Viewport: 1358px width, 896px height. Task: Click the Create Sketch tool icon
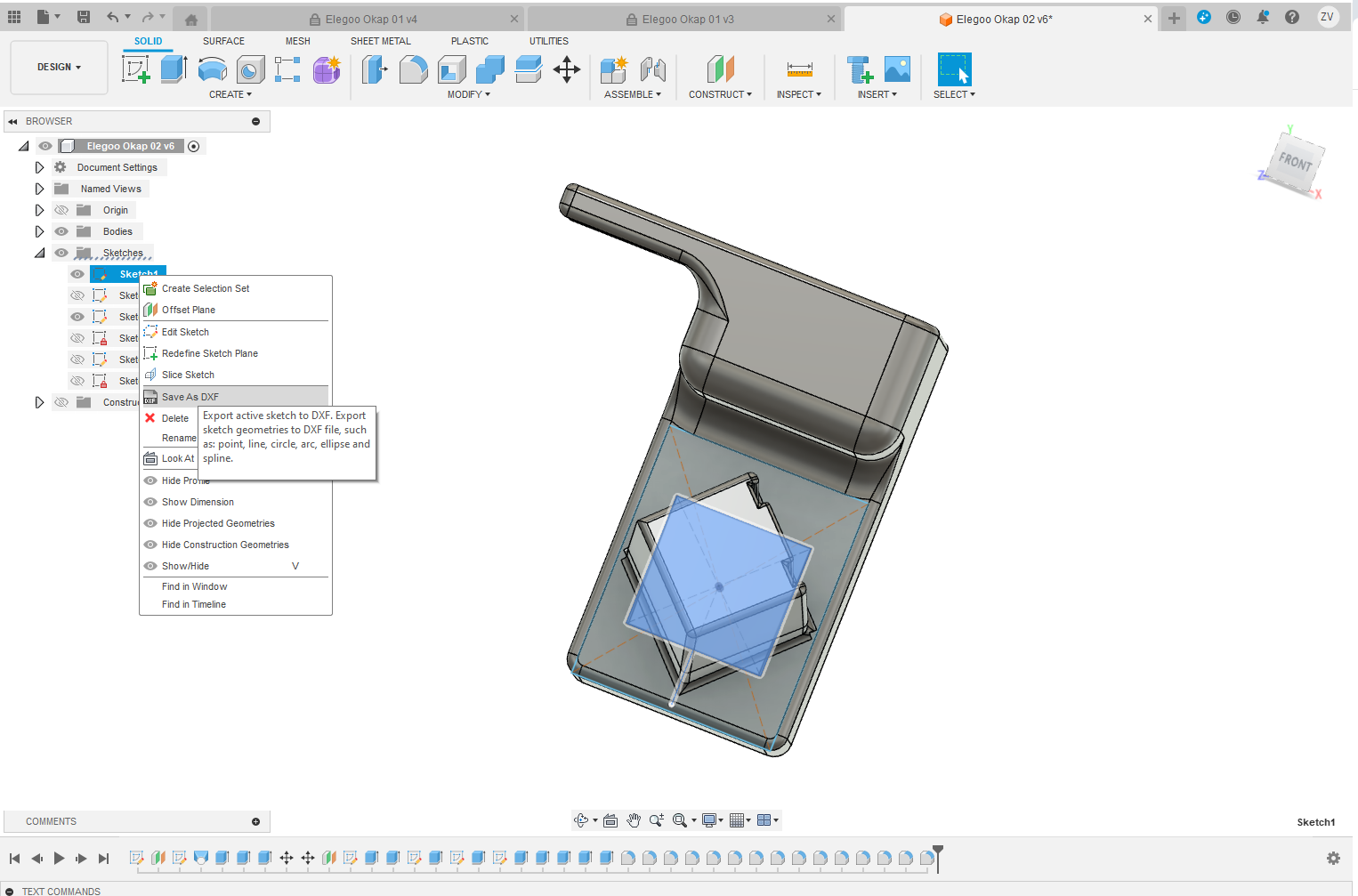pyautogui.click(x=136, y=69)
